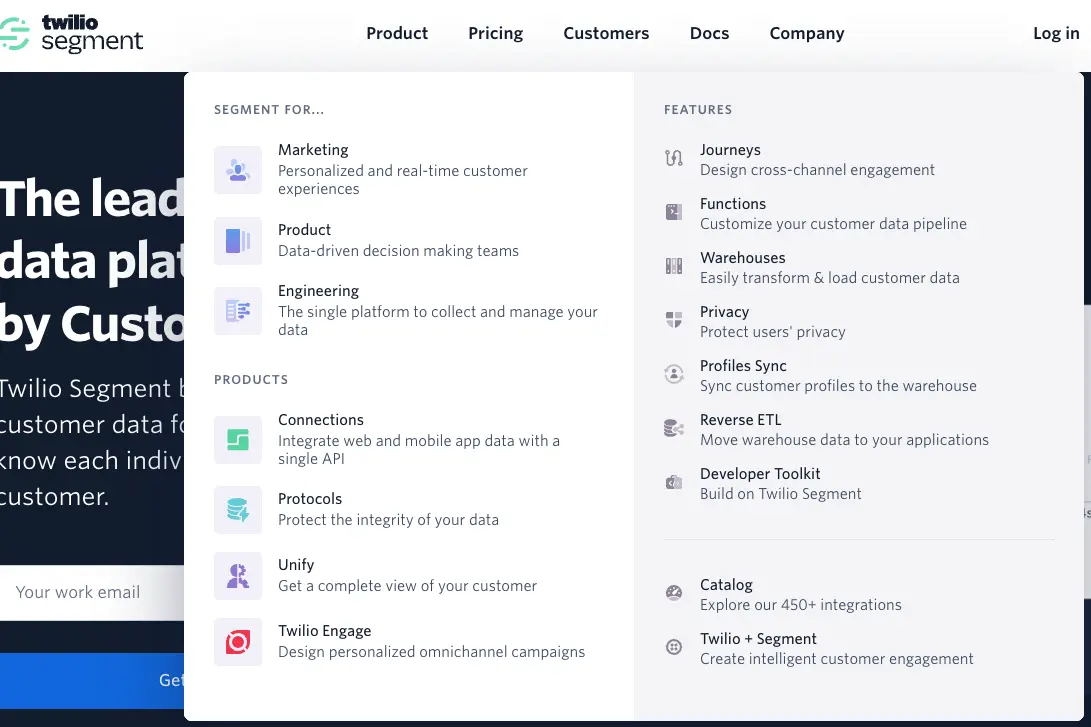Click the Log in link
Screen dimensions: 1091x727
tap(1056, 33)
